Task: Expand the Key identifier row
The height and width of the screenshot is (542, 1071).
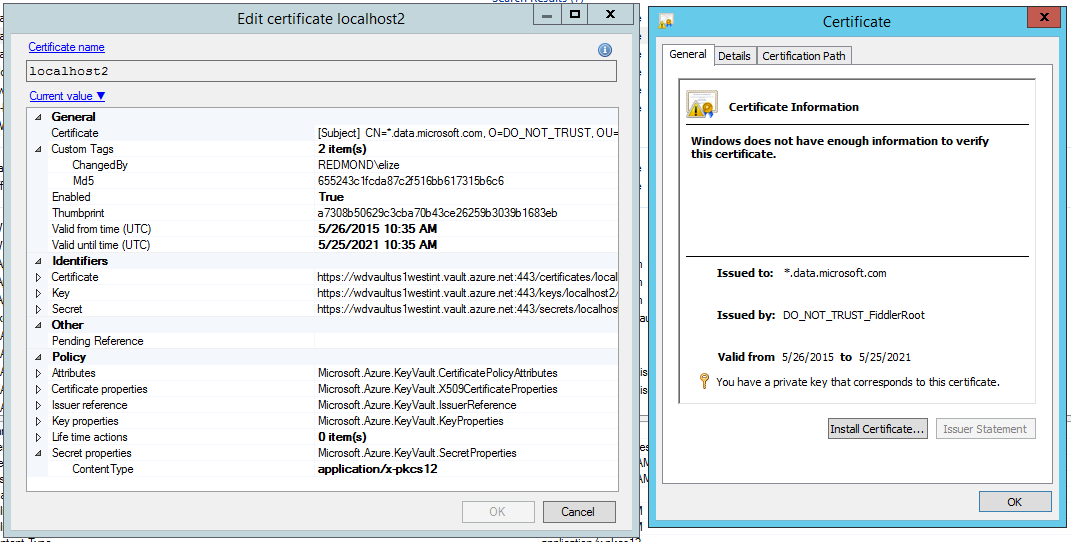Action: tap(38, 293)
